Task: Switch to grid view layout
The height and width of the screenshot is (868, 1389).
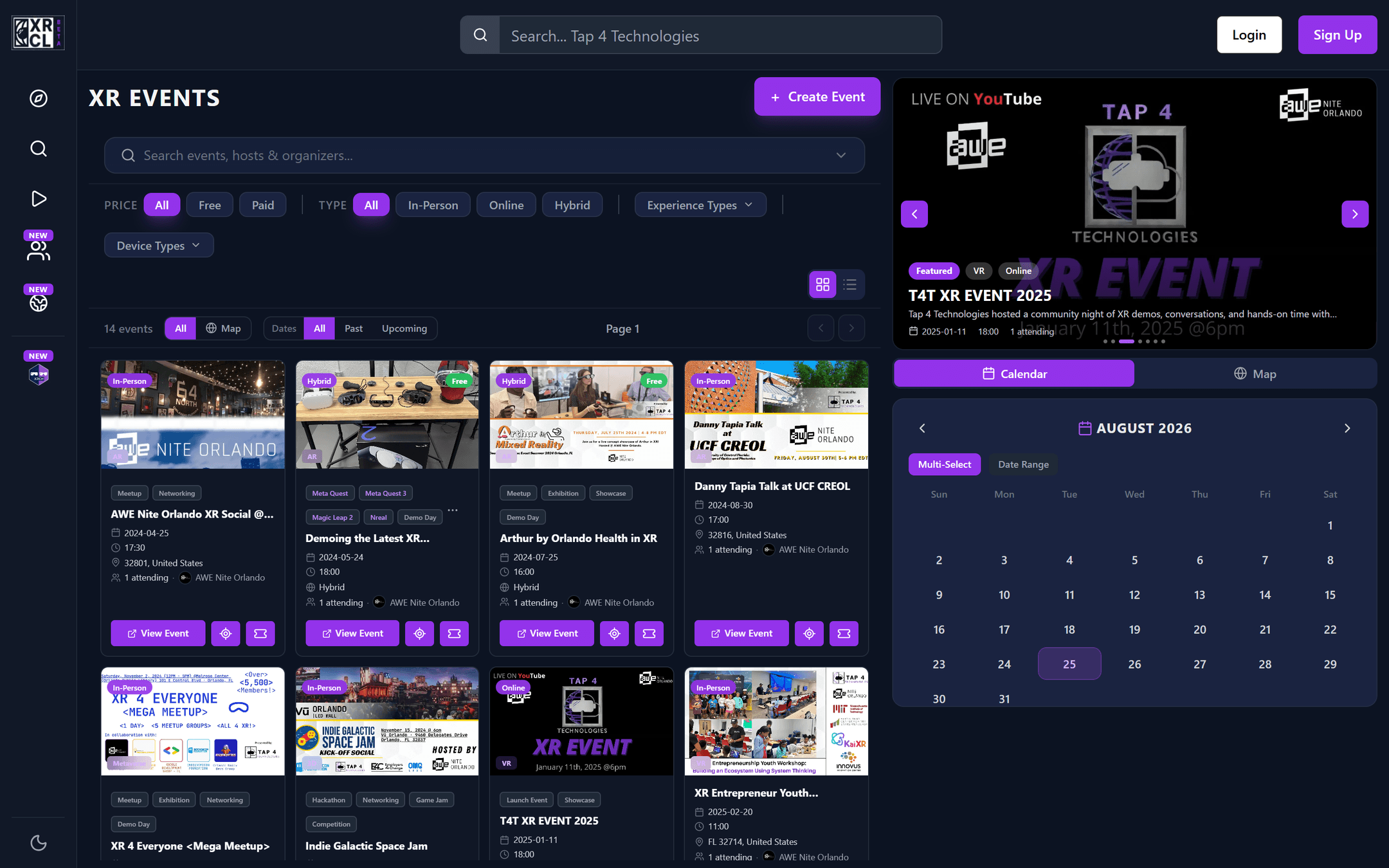Action: pyautogui.click(x=822, y=284)
